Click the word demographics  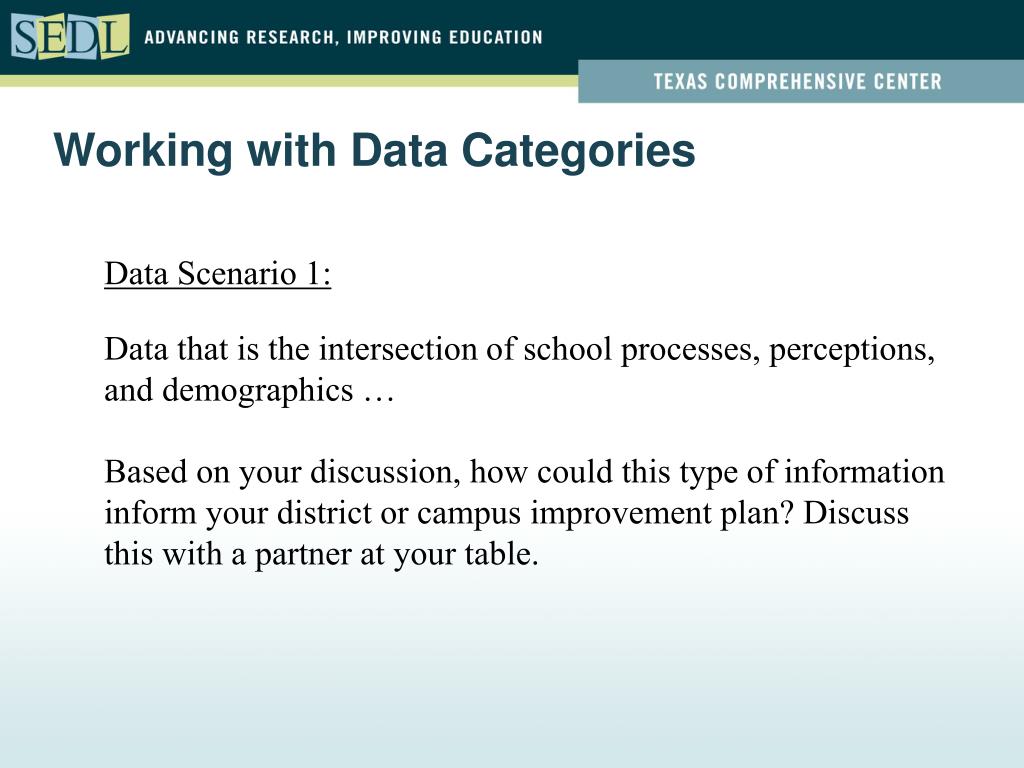click(x=258, y=391)
